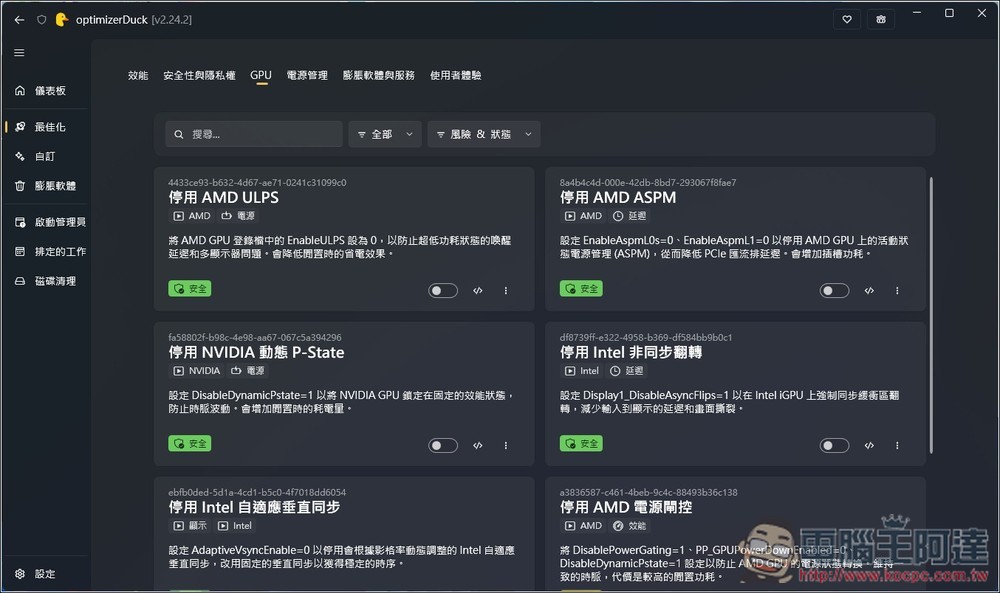Click title 停用 AMD 電源閘控

coord(626,508)
